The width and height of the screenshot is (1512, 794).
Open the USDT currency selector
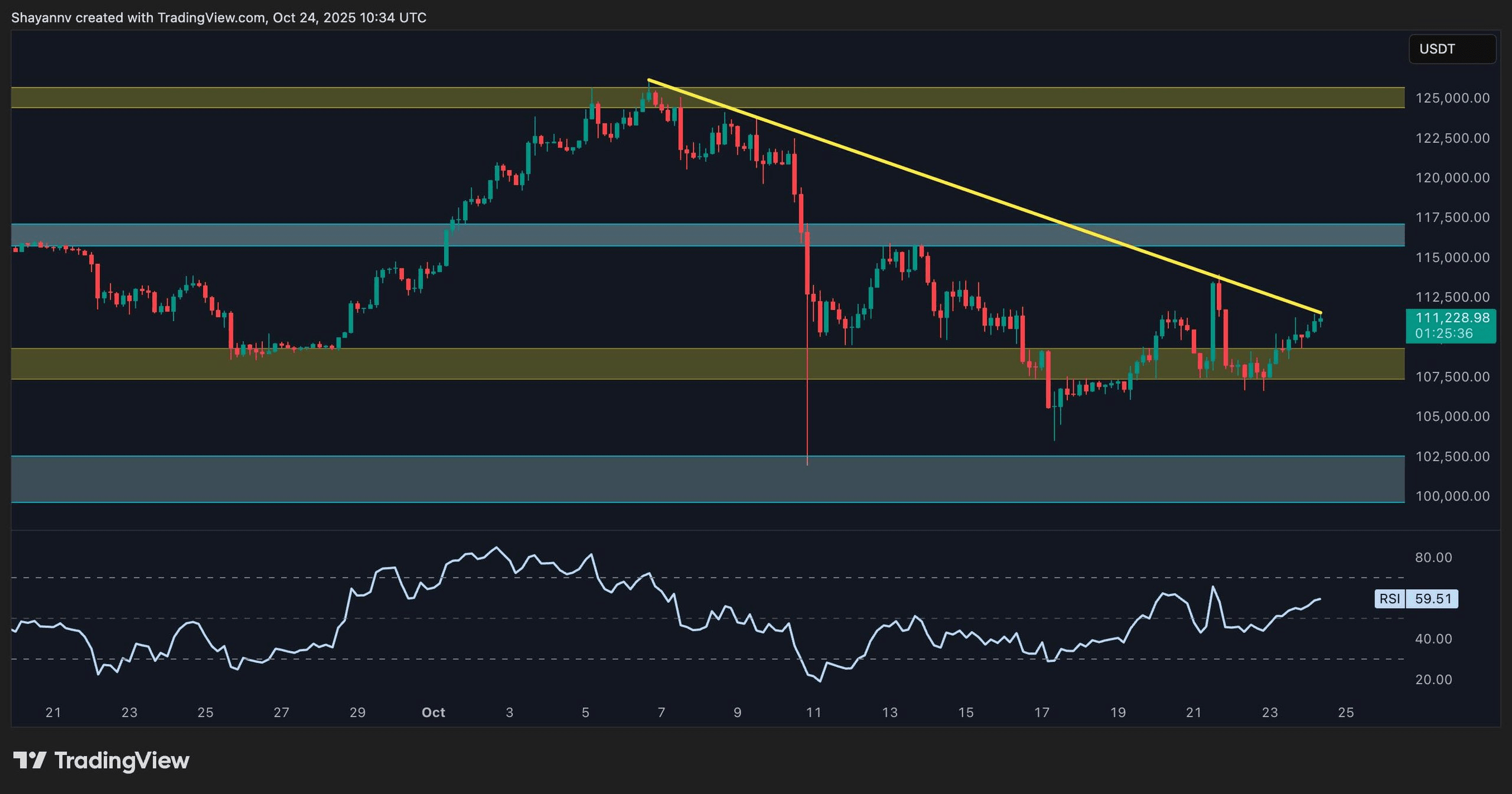coord(1452,49)
